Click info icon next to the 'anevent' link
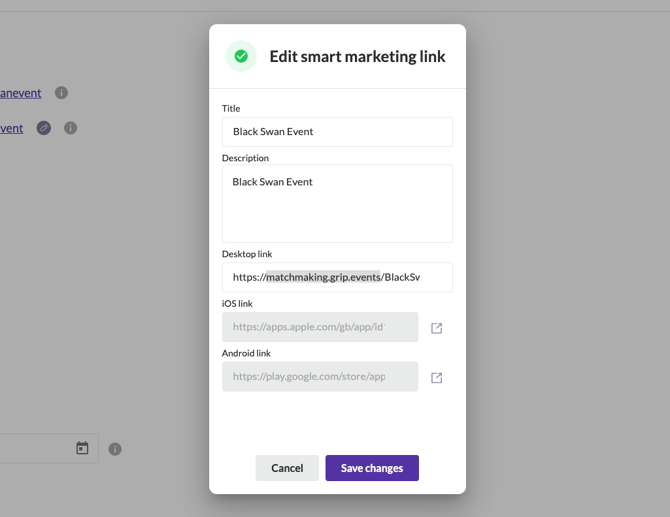Image resolution: width=670 pixels, height=517 pixels. [x=61, y=93]
